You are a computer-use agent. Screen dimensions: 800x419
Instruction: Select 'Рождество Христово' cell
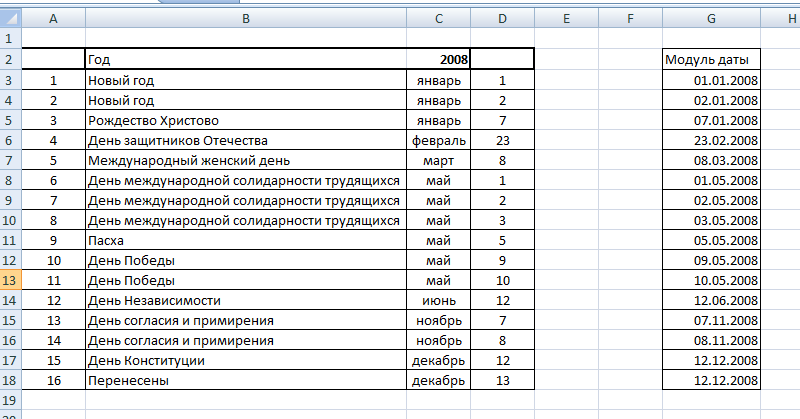(x=246, y=120)
